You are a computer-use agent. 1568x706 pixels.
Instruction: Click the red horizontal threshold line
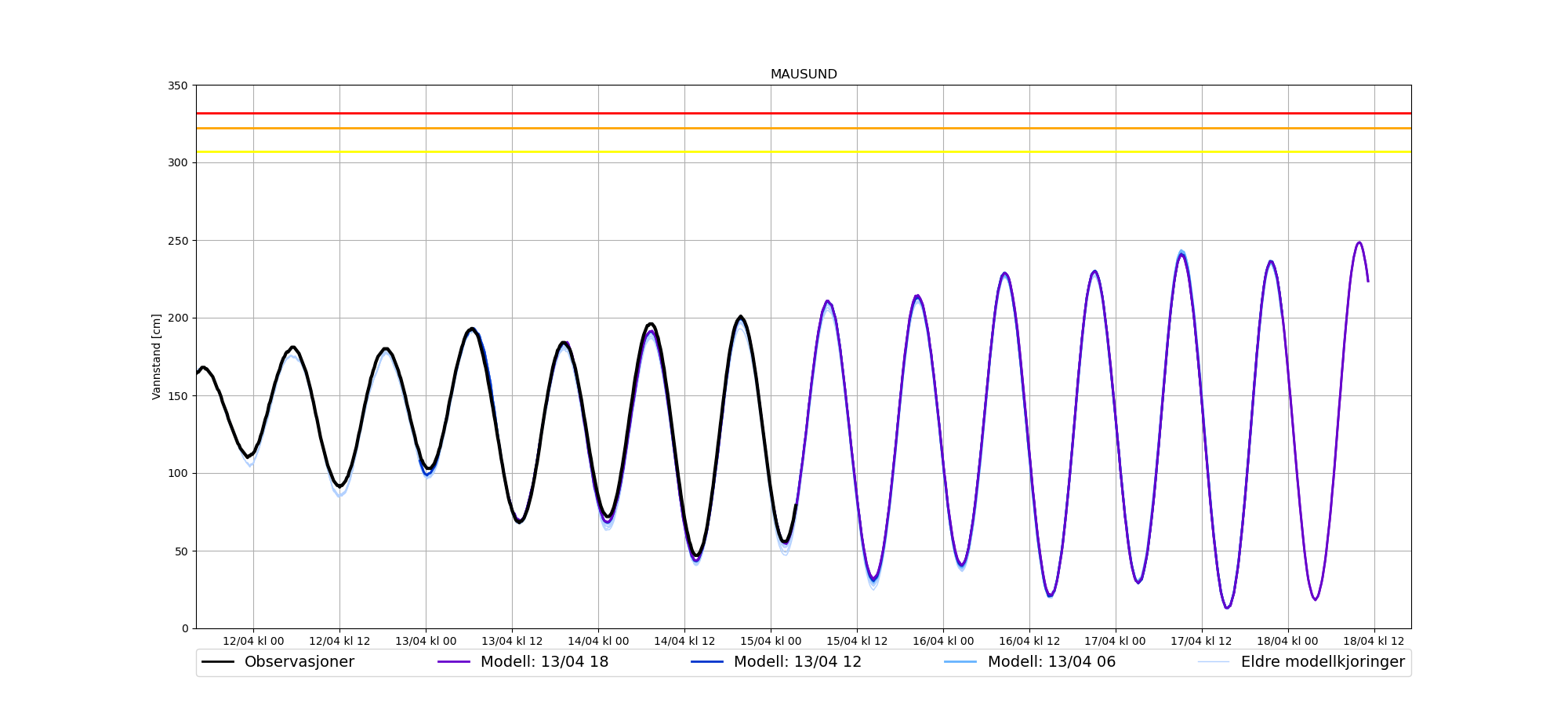point(803,113)
